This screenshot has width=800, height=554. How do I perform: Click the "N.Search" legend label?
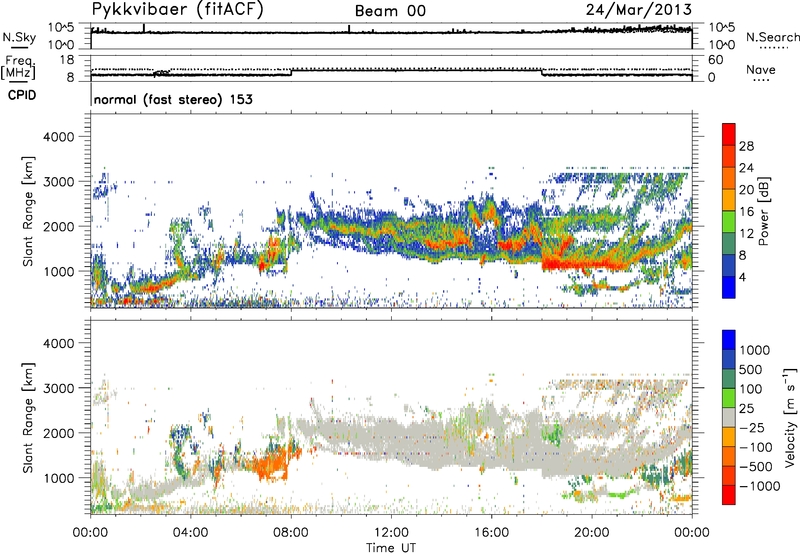772,37
